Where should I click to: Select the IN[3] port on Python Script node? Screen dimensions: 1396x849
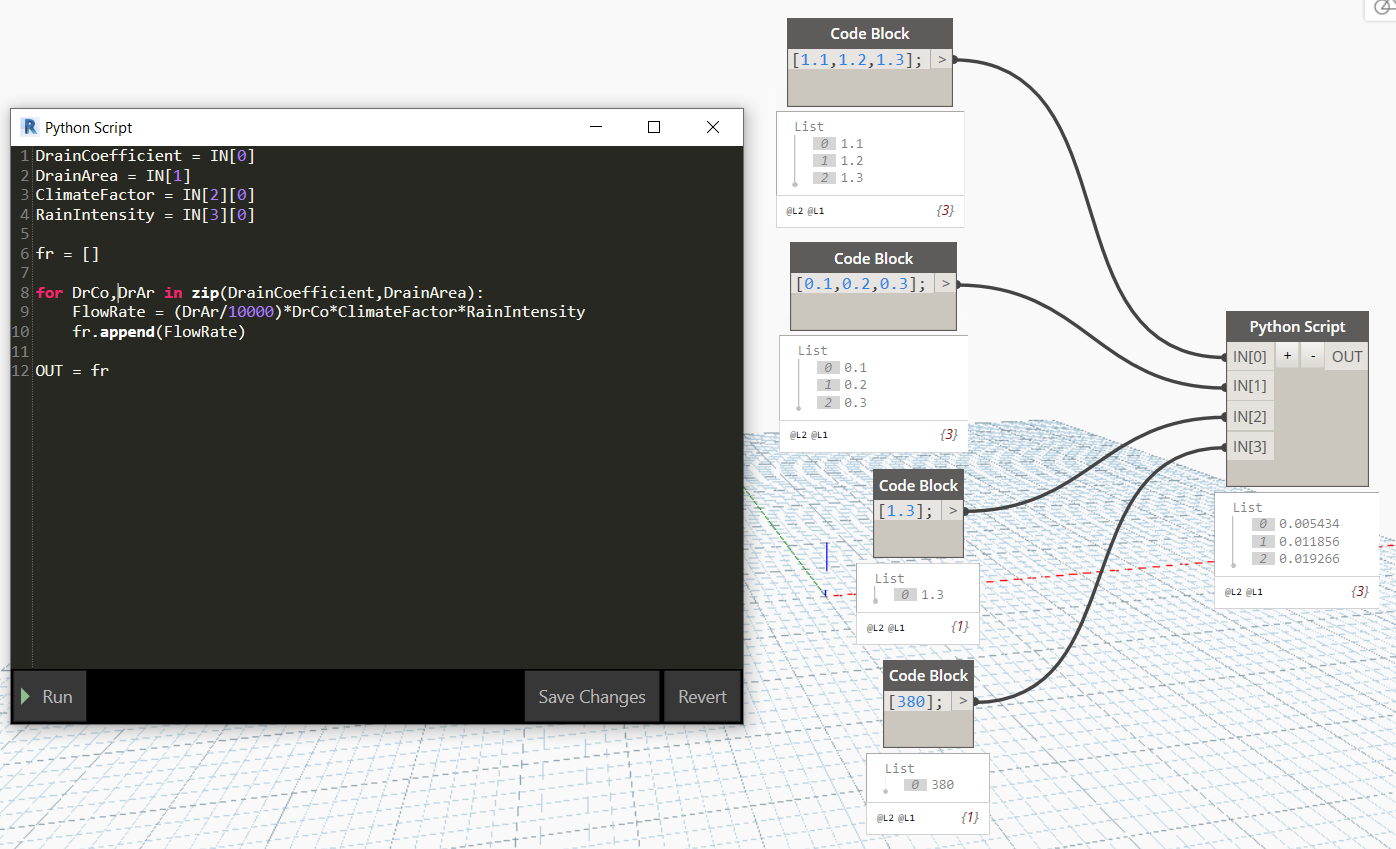pos(1249,447)
